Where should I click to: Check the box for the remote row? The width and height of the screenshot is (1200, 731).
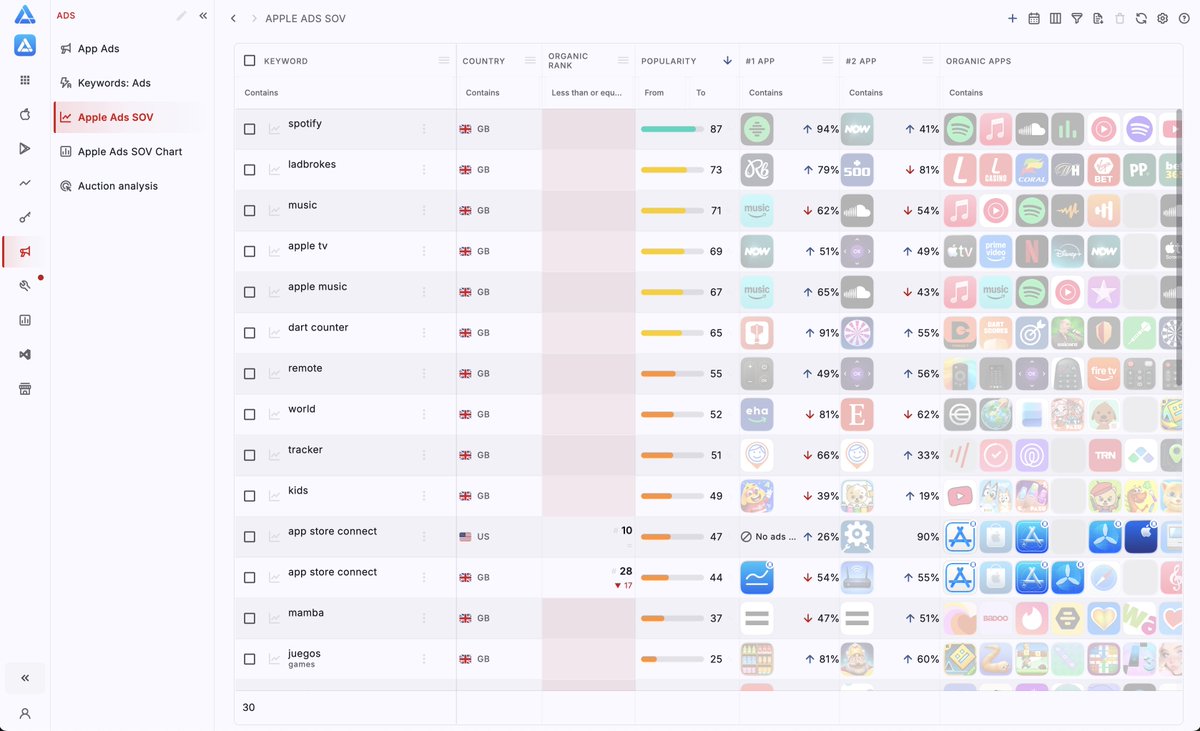coord(250,374)
